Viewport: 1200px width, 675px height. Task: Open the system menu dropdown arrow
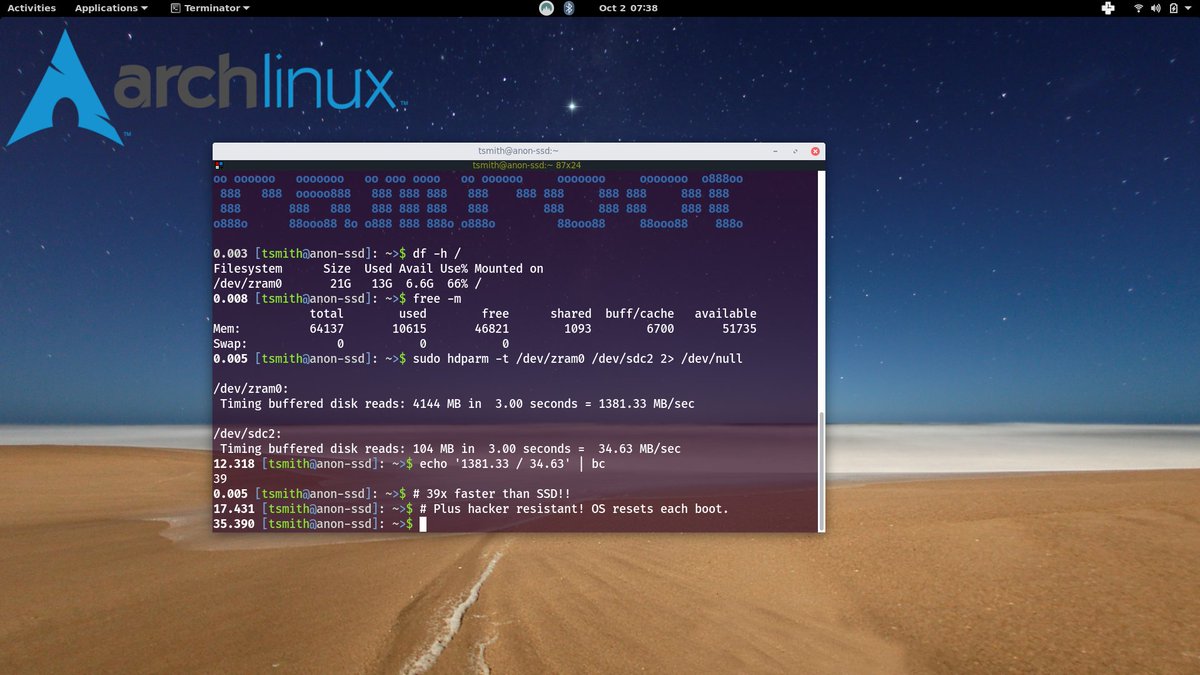(x=1188, y=8)
